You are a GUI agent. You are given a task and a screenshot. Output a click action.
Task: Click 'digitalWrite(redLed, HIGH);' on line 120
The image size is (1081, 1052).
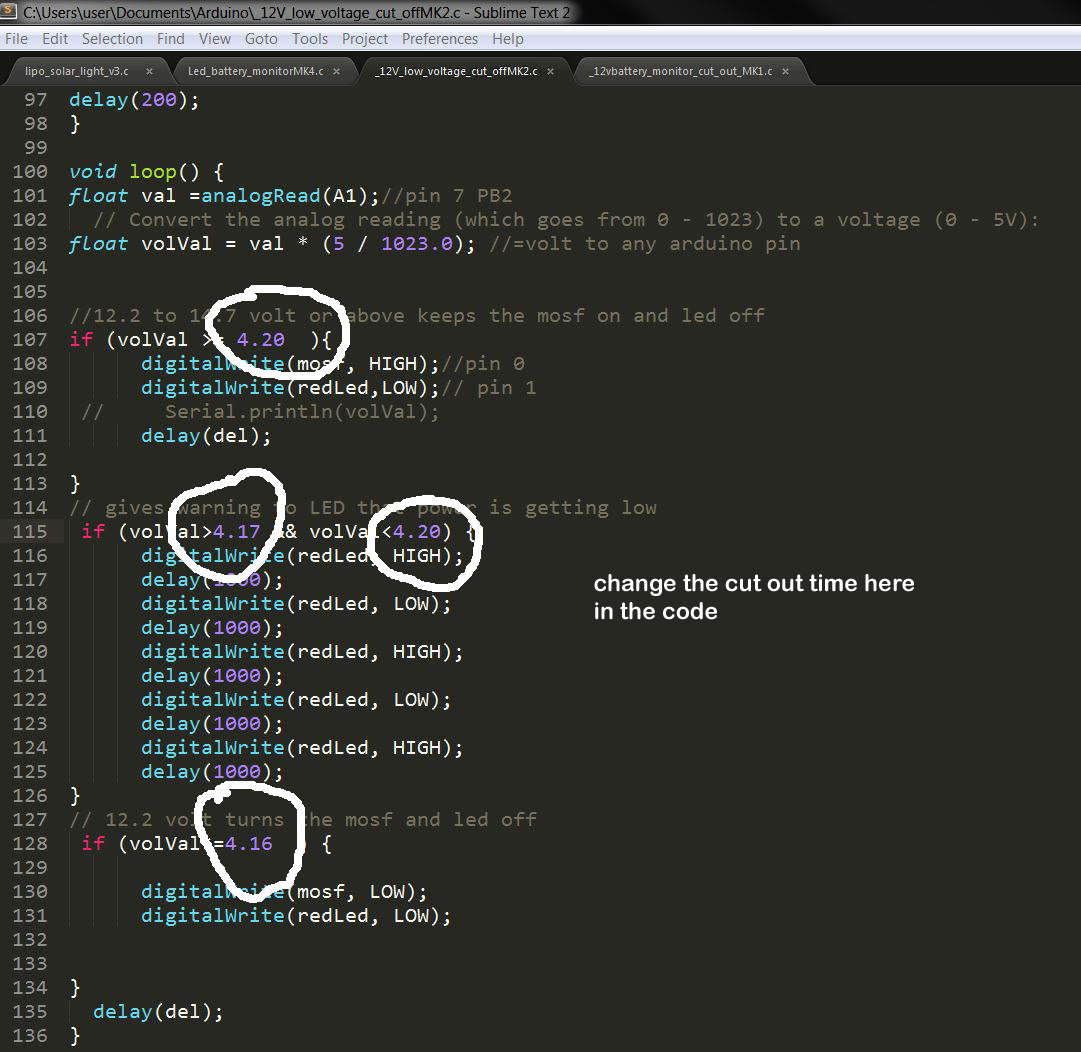click(302, 651)
